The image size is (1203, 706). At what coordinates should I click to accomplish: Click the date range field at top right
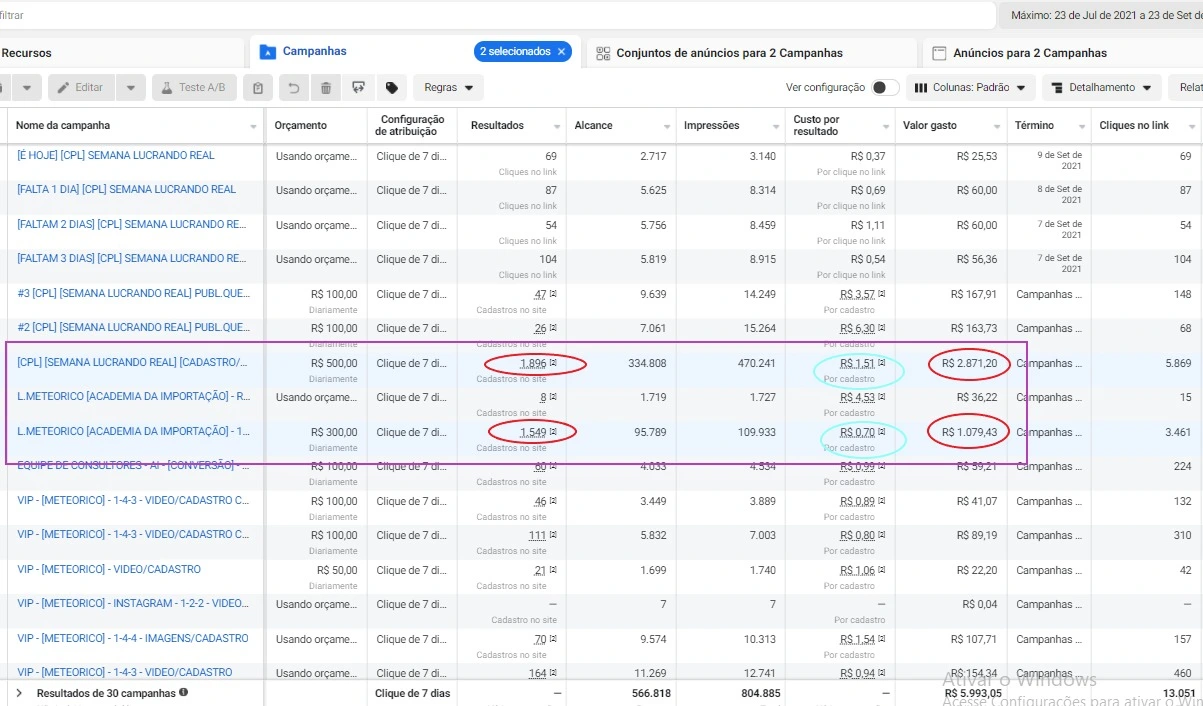(x=1100, y=16)
